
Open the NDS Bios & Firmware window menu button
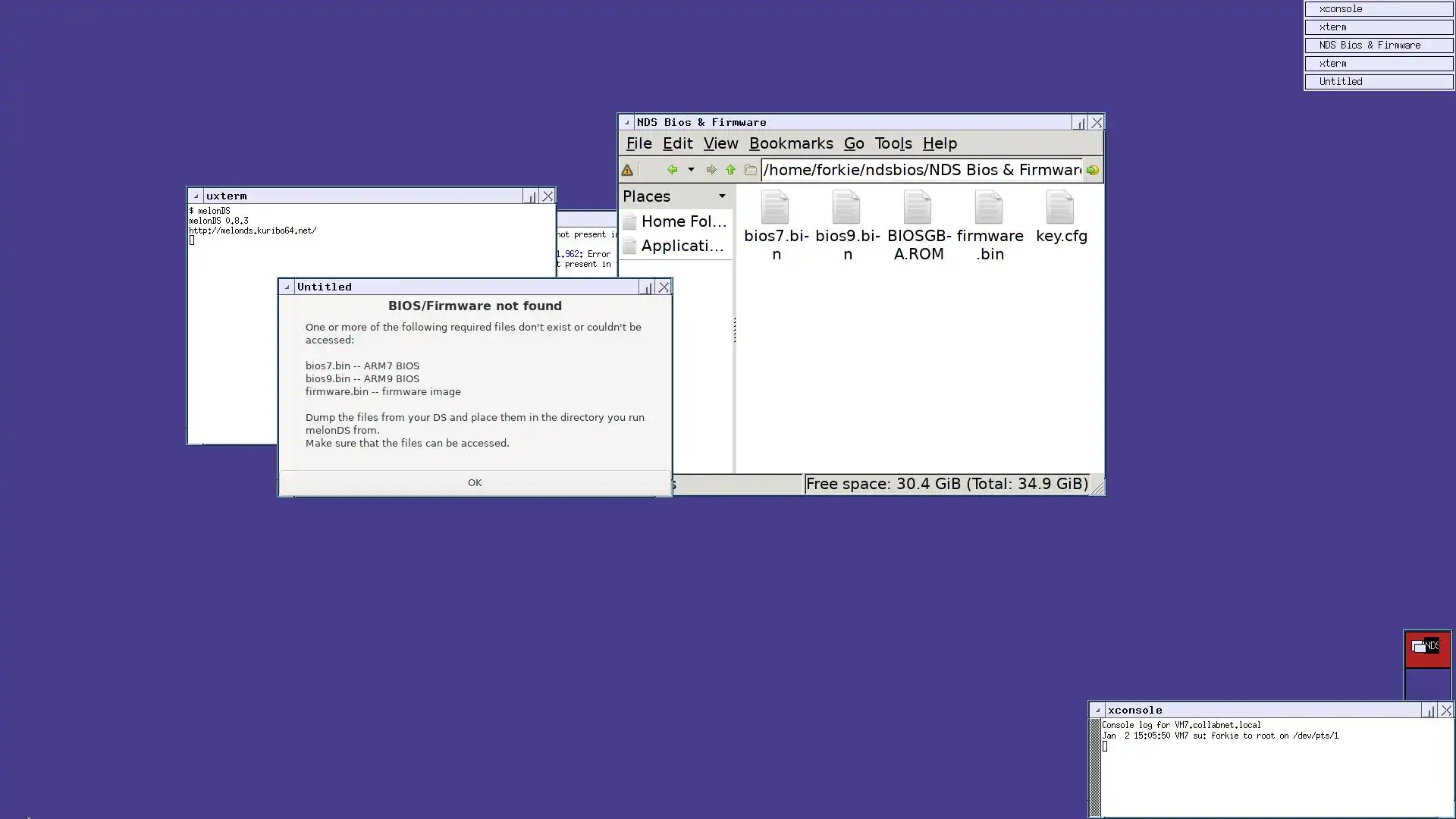coord(626,122)
